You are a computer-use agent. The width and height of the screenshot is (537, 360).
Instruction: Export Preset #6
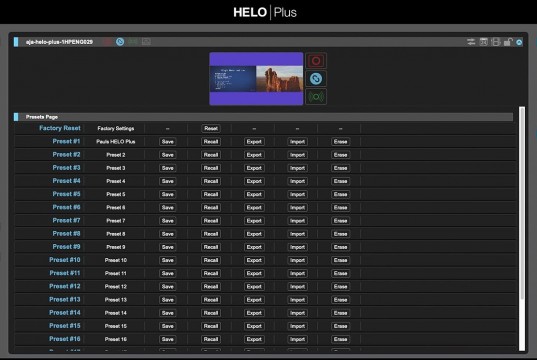pyautogui.click(x=254, y=208)
